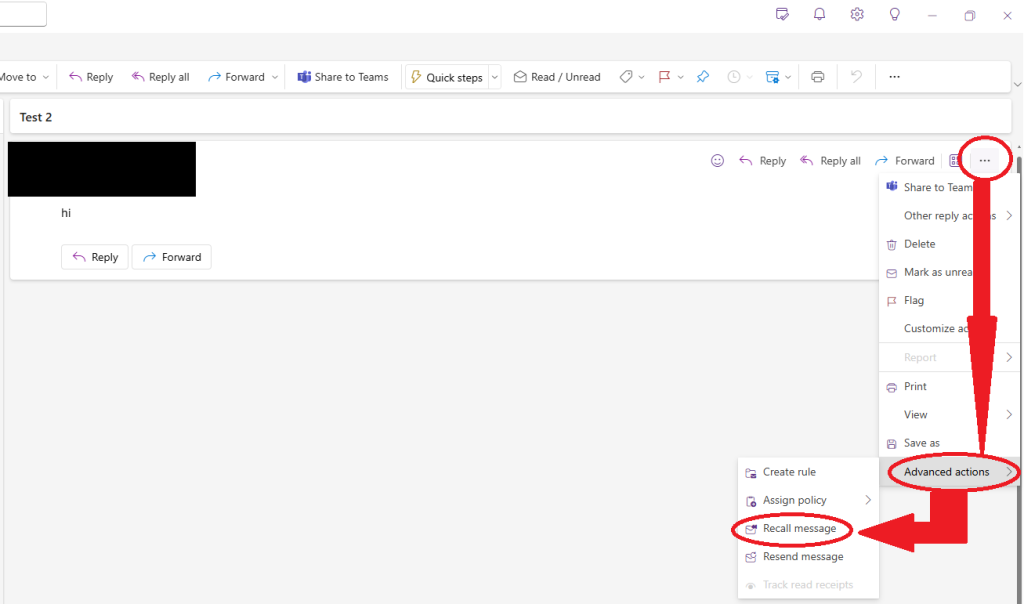Click Share to Teams in the toolbar

point(343,77)
